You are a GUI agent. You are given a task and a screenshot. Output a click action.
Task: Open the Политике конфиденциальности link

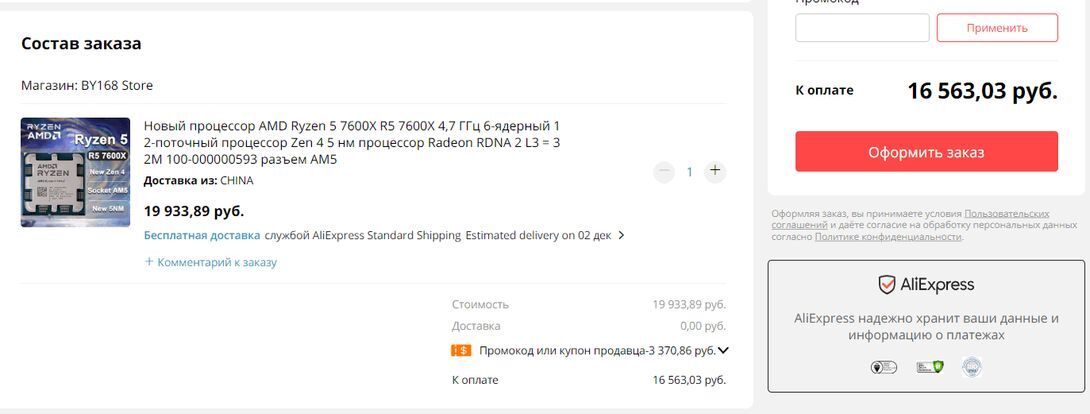888,237
